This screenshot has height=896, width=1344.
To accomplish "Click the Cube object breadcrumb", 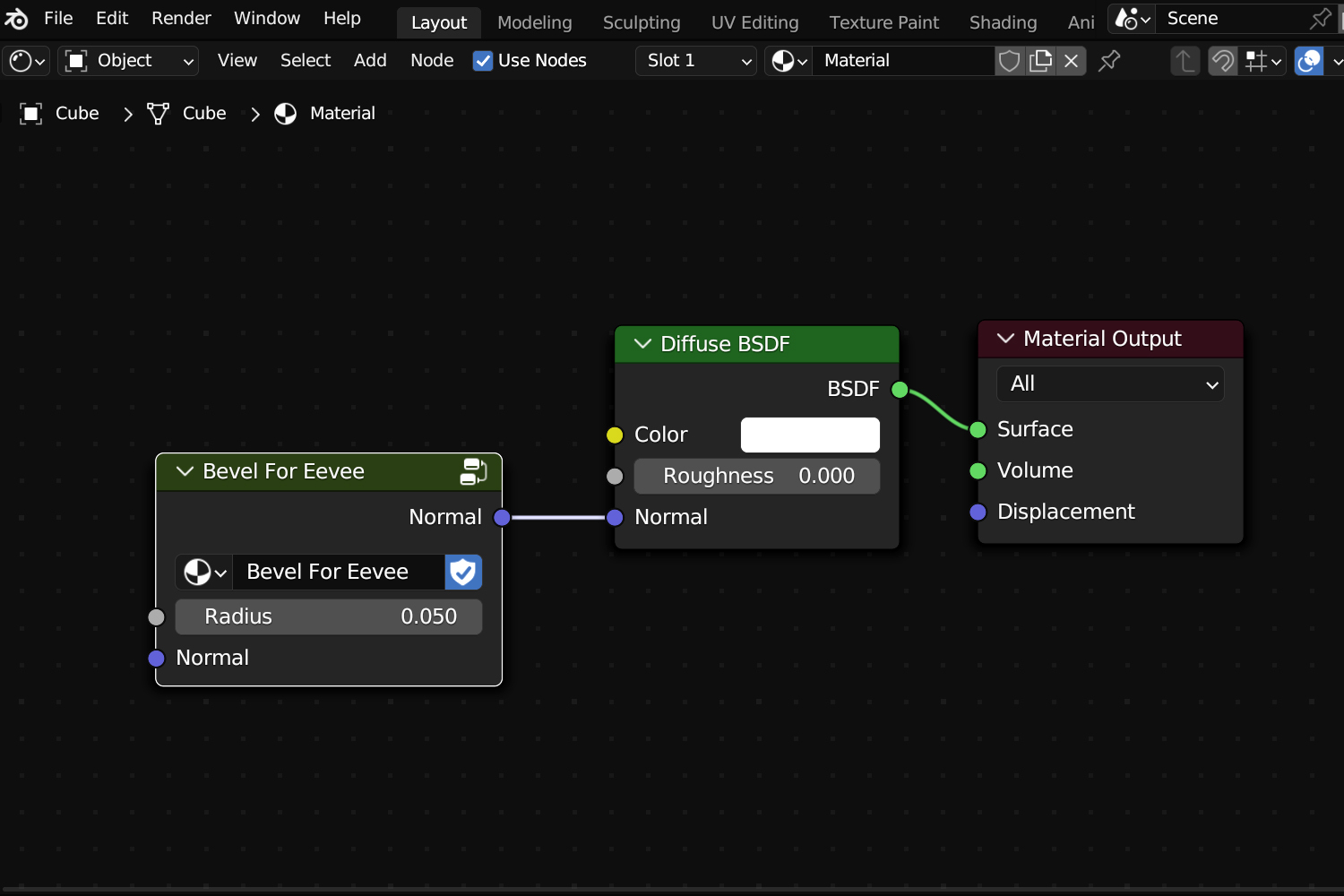I will [59, 114].
